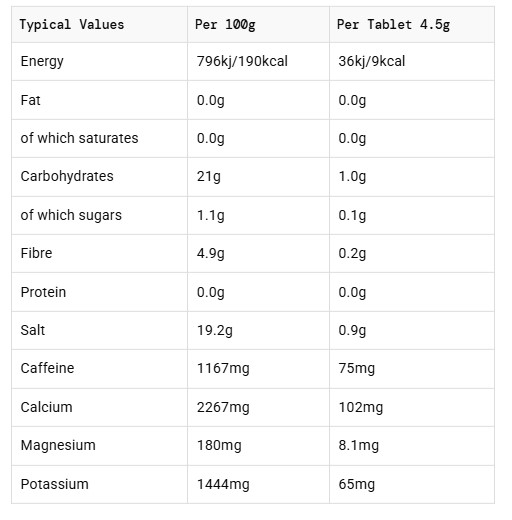
Task: Select the Carbohydrates 21g value
Action: 209,177
